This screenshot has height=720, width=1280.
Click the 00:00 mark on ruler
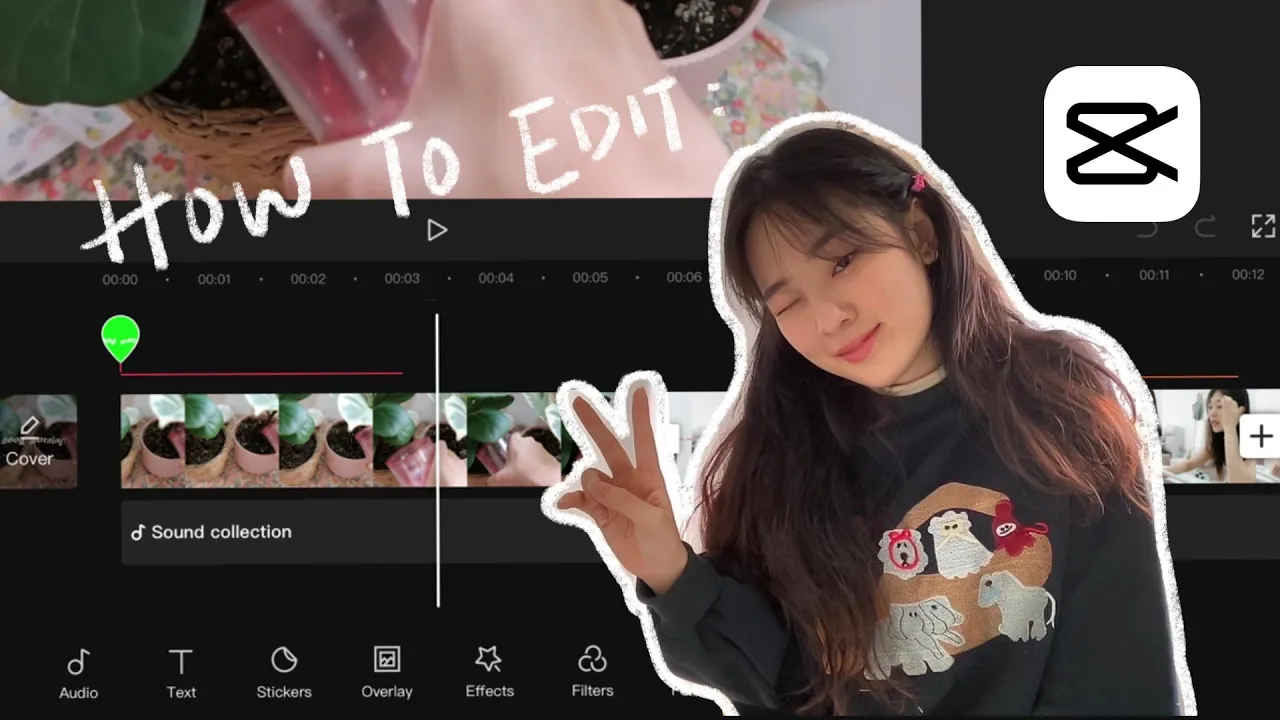pos(120,280)
